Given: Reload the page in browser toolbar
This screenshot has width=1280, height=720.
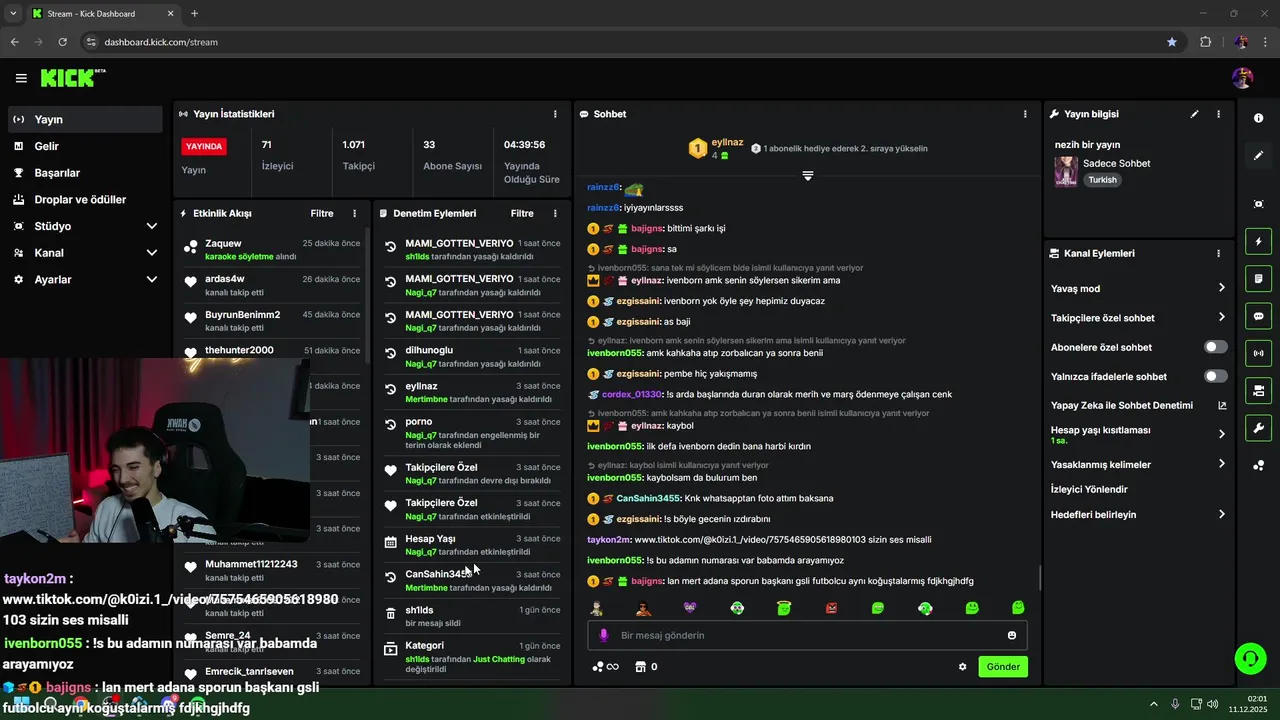Looking at the screenshot, I should (x=62, y=42).
